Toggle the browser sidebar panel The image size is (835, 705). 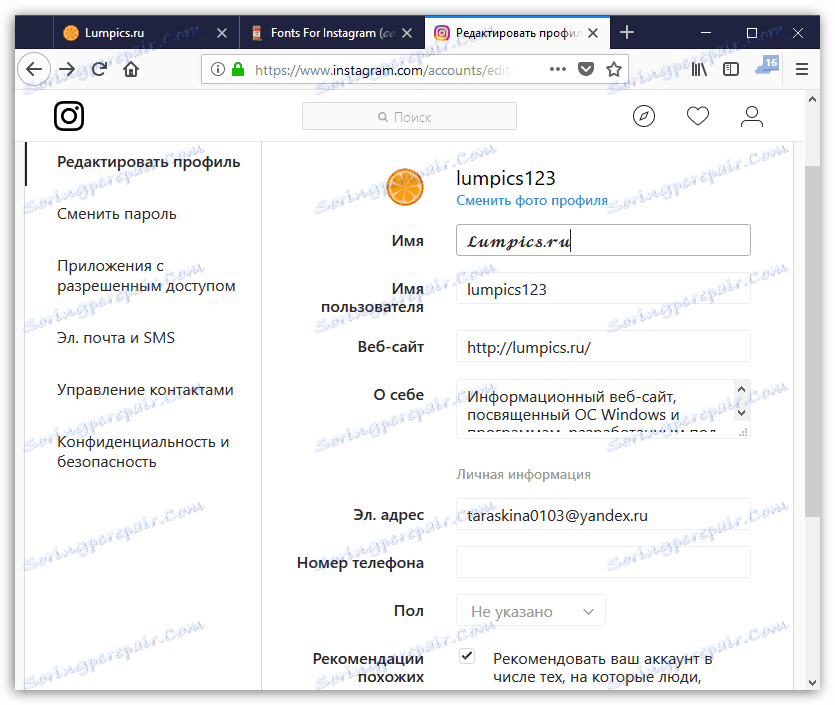731,69
